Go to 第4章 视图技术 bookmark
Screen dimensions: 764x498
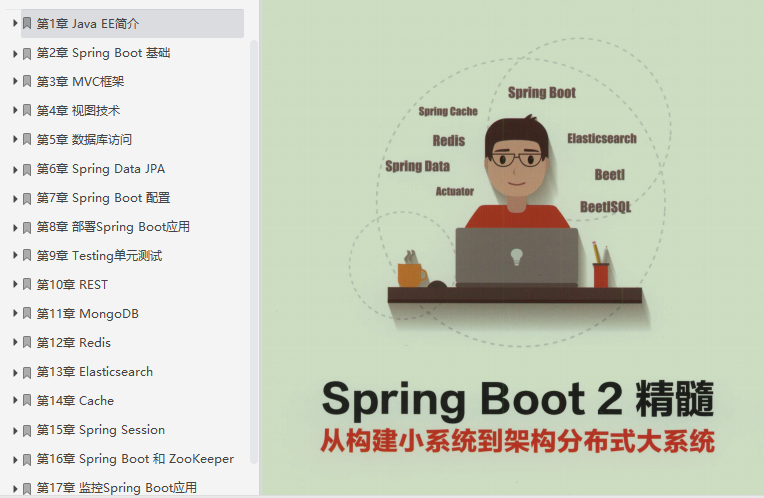click(78, 111)
